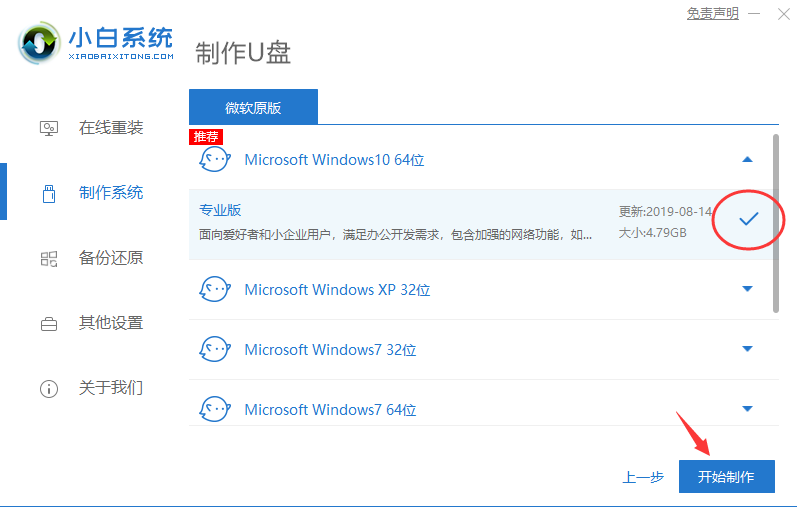Click the 面向爱好者和小企业用户 description text

pyautogui.click(x=395, y=234)
